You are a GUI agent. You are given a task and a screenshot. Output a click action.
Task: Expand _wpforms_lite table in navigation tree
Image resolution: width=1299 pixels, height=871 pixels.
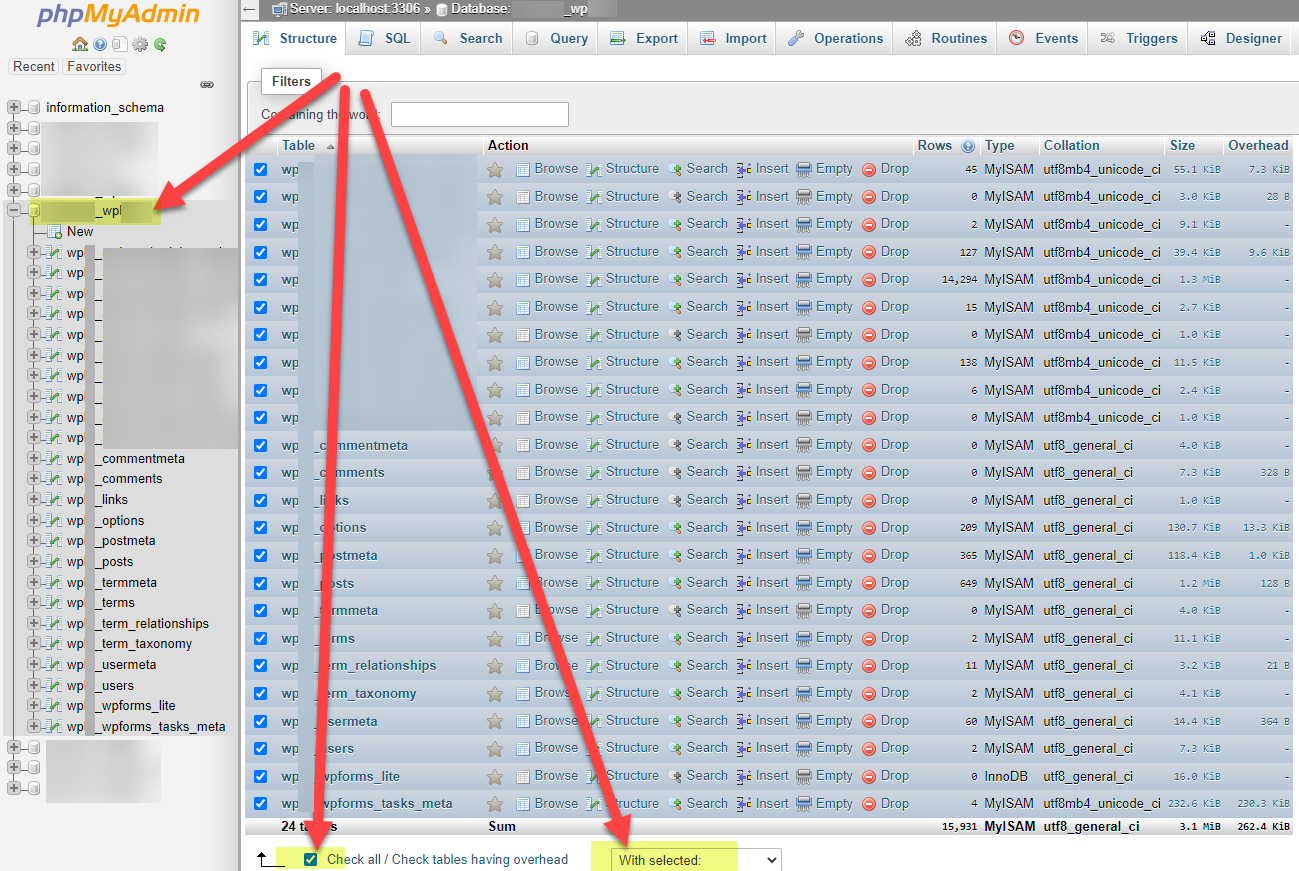coord(35,706)
